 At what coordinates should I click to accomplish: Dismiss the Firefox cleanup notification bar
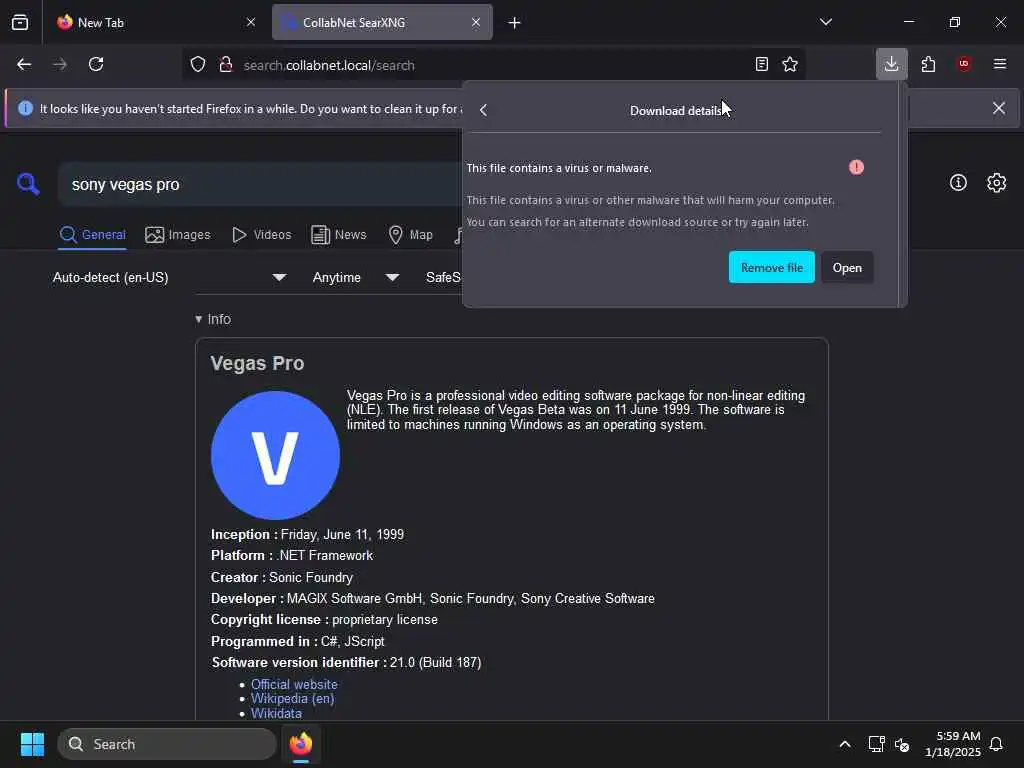tap(999, 108)
